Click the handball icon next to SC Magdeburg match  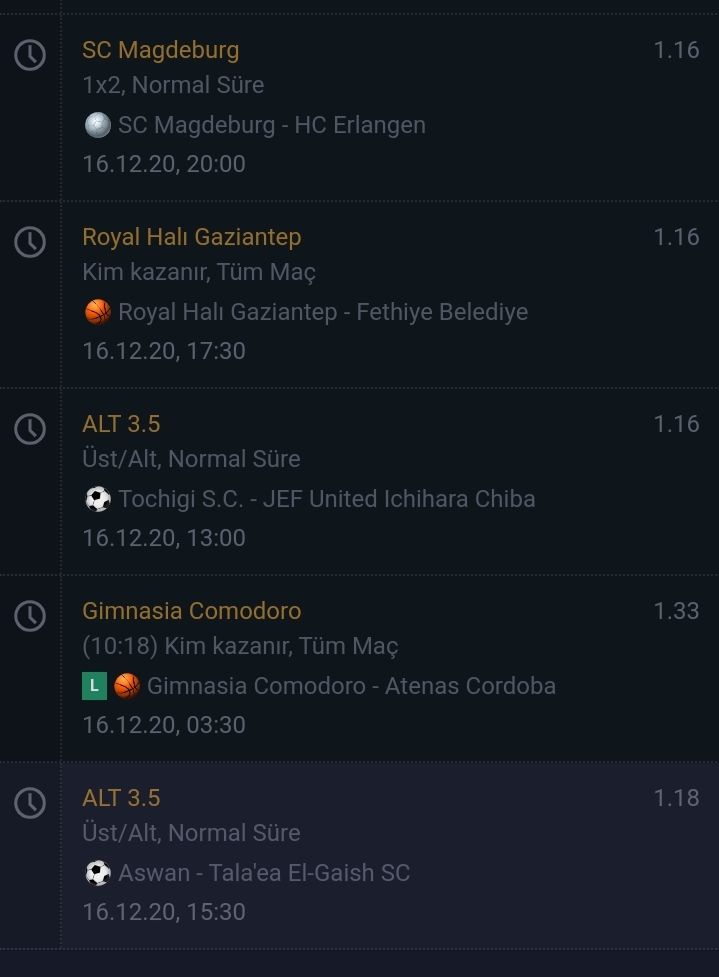click(98, 125)
